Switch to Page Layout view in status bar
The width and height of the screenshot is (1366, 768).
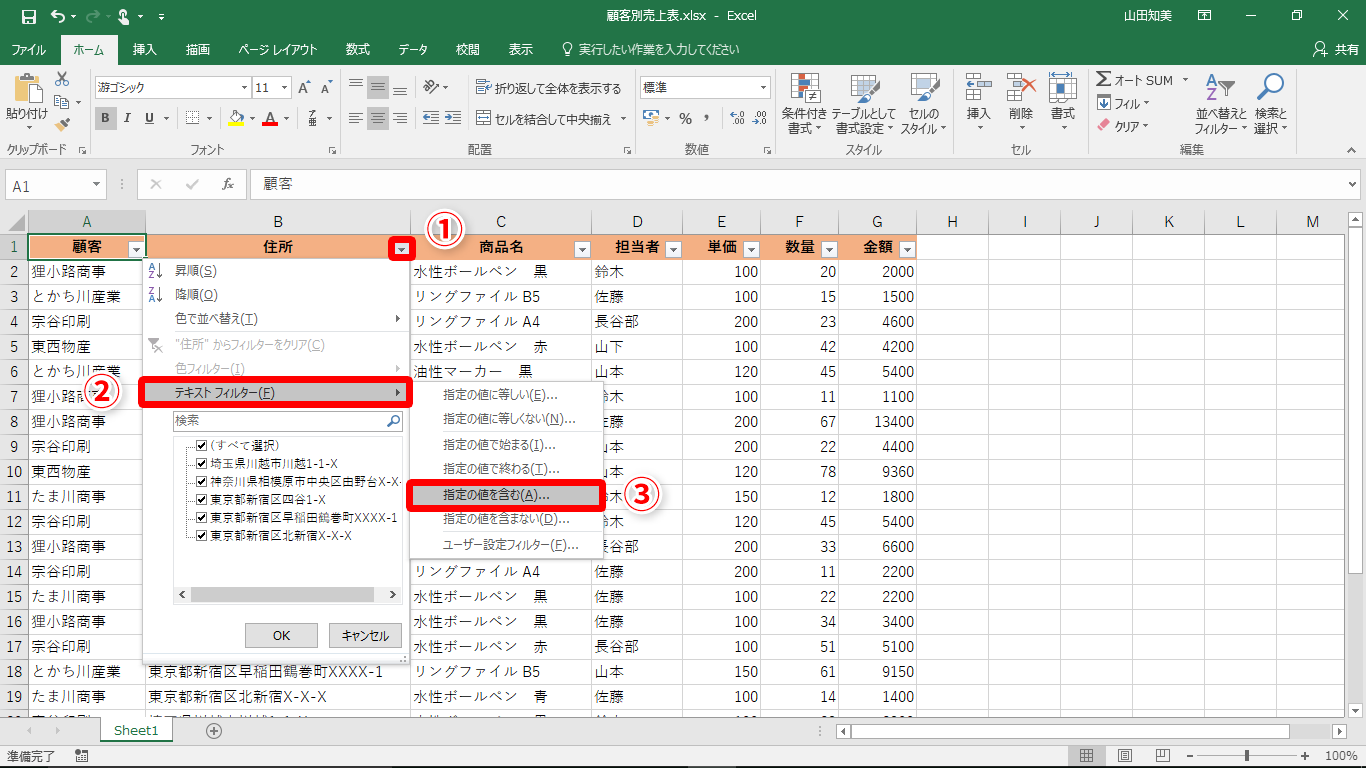pyautogui.click(x=1125, y=756)
